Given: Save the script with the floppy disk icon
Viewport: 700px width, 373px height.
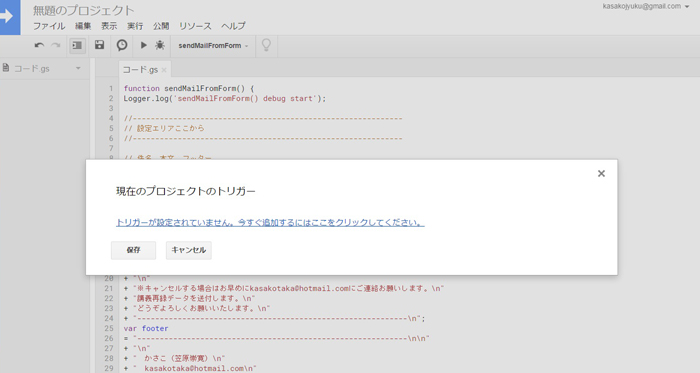Looking at the screenshot, I should tap(100, 45).
